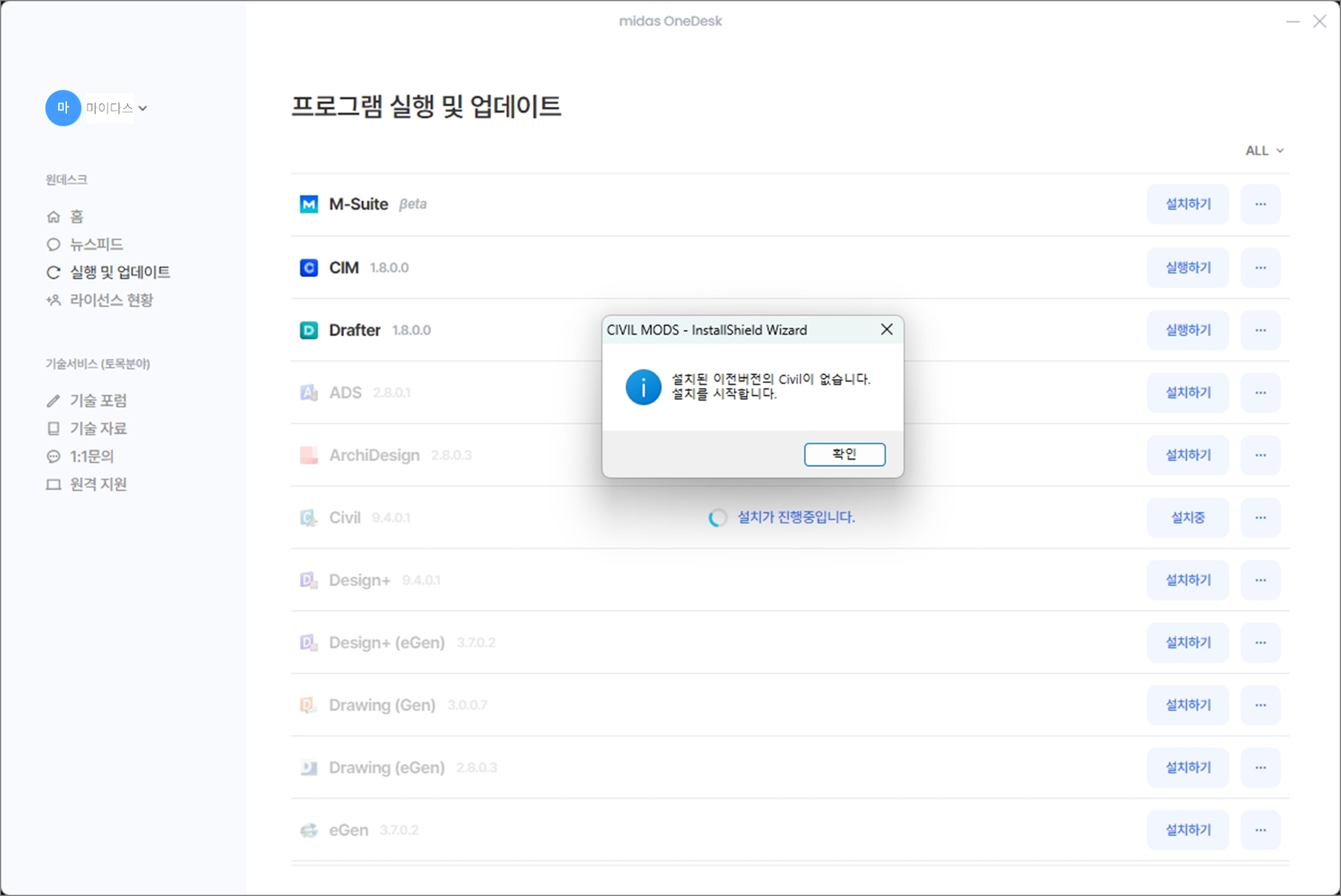The width and height of the screenshot is (1341, 896).
Task: Open more options for Drafter
Action: [1261, 330]
